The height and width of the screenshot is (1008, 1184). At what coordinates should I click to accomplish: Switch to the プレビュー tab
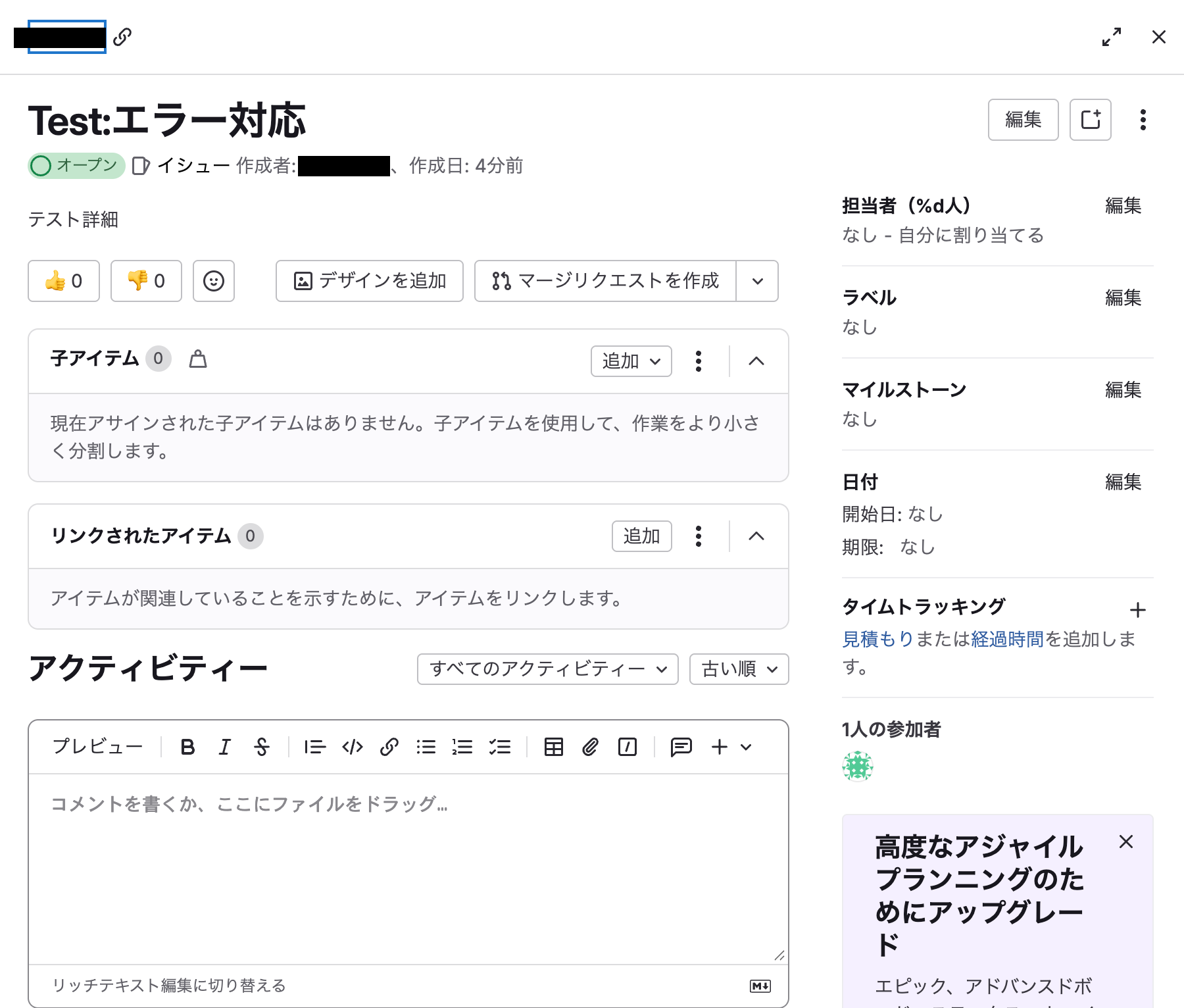pyautogui.click(x=97, y=747)
